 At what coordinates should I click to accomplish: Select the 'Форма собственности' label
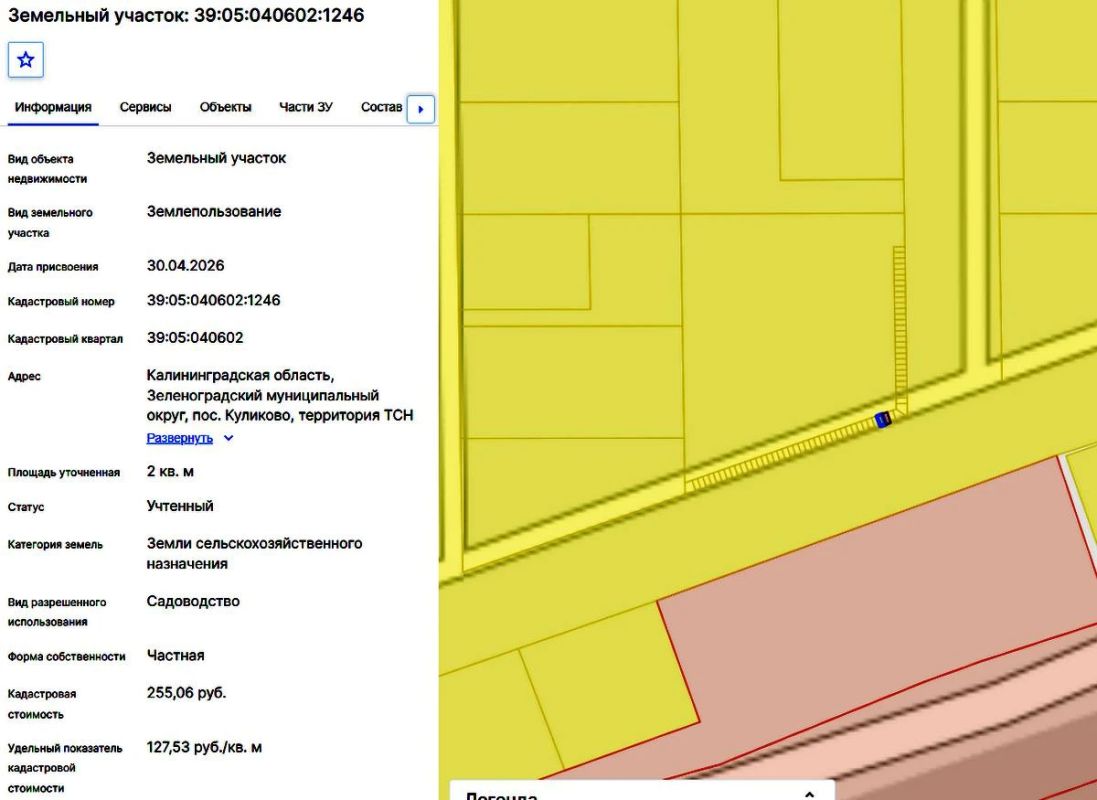(x=66, y=657)
